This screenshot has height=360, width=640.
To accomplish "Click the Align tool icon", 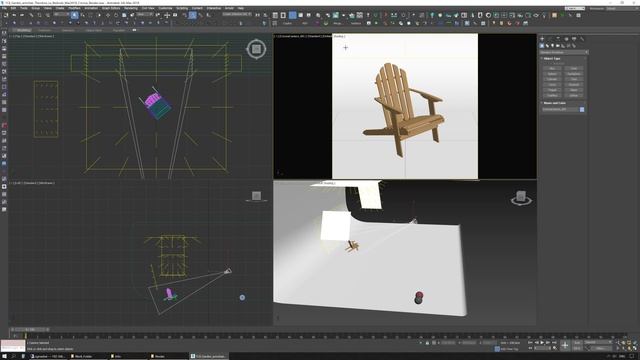I will tap(265, 15).
